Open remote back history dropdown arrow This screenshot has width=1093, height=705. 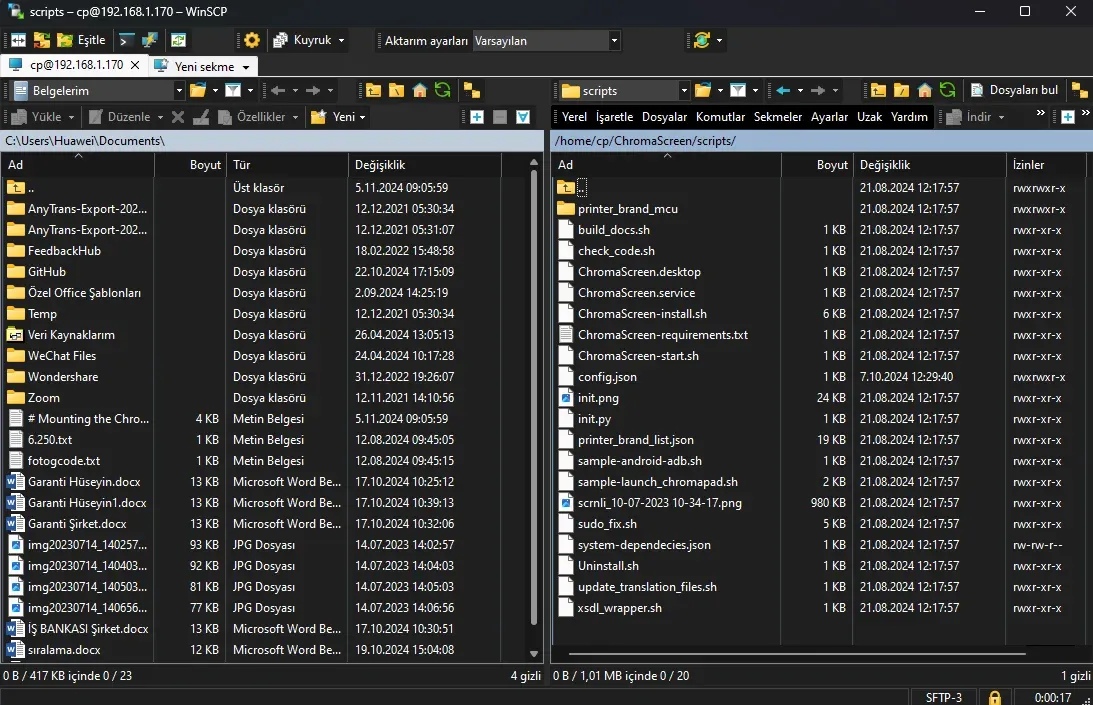tap(800, 91)
